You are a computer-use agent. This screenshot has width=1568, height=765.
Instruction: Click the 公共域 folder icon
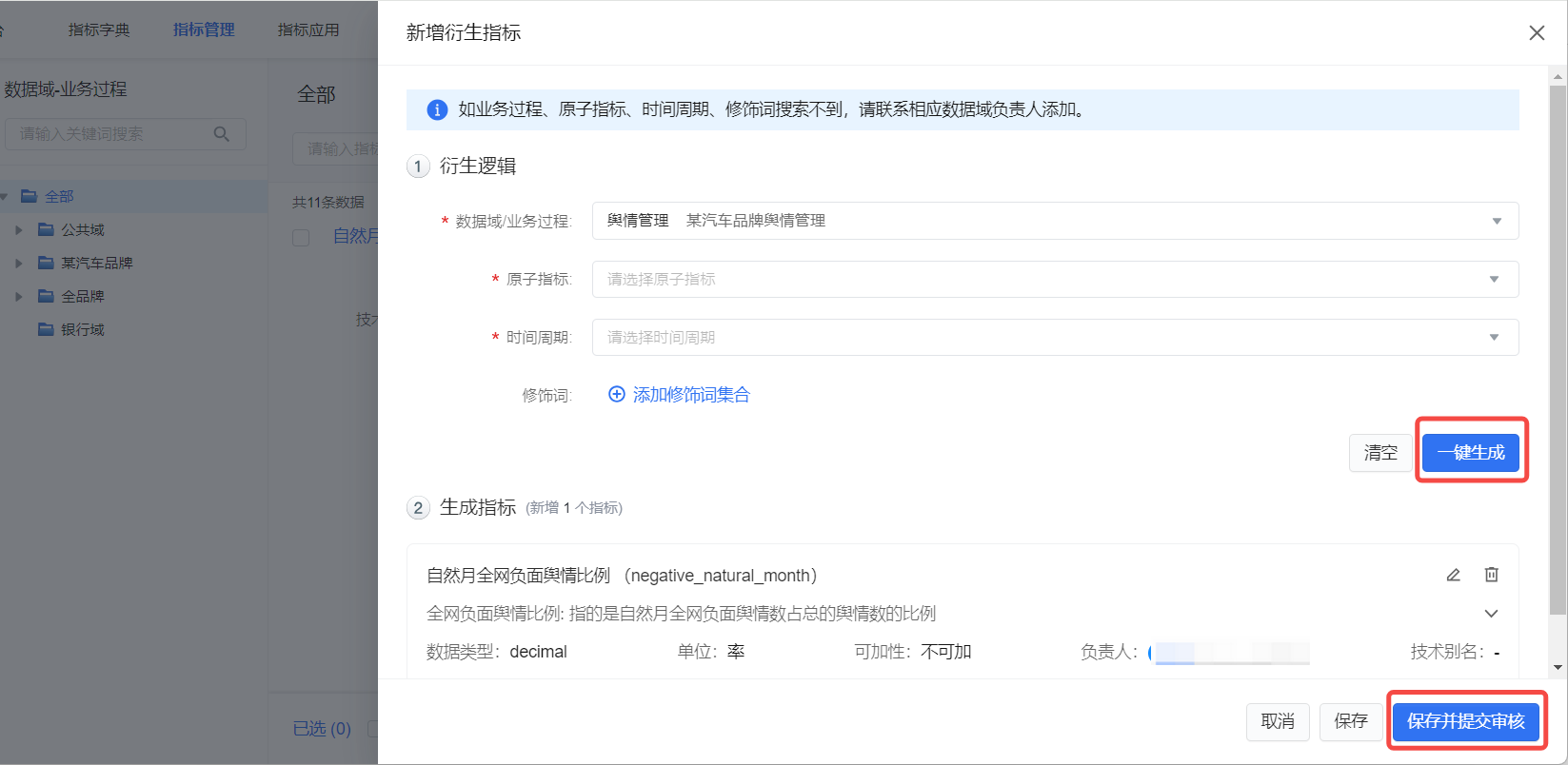(x=46, y=229)
